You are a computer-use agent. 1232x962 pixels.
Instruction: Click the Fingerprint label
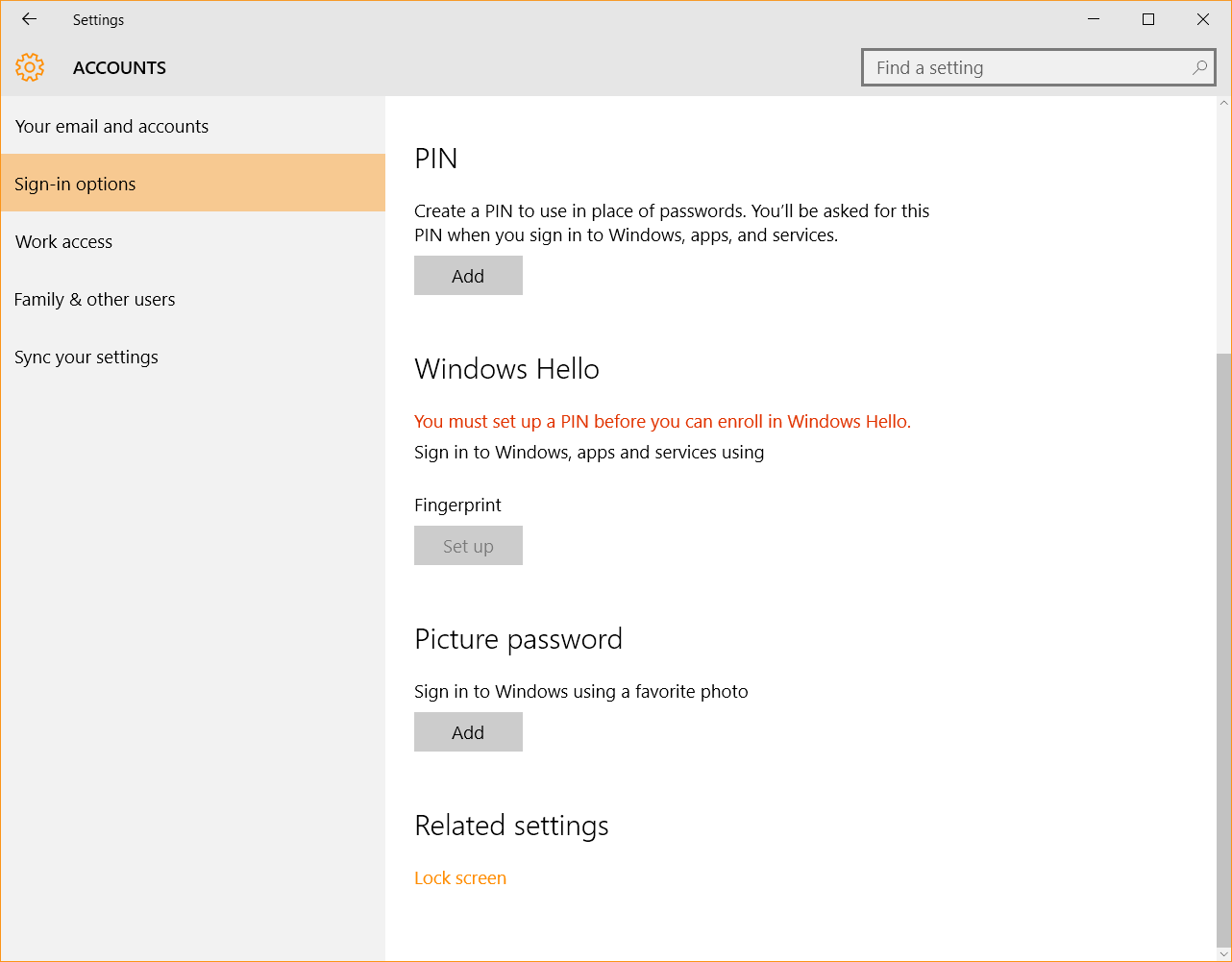457,505
